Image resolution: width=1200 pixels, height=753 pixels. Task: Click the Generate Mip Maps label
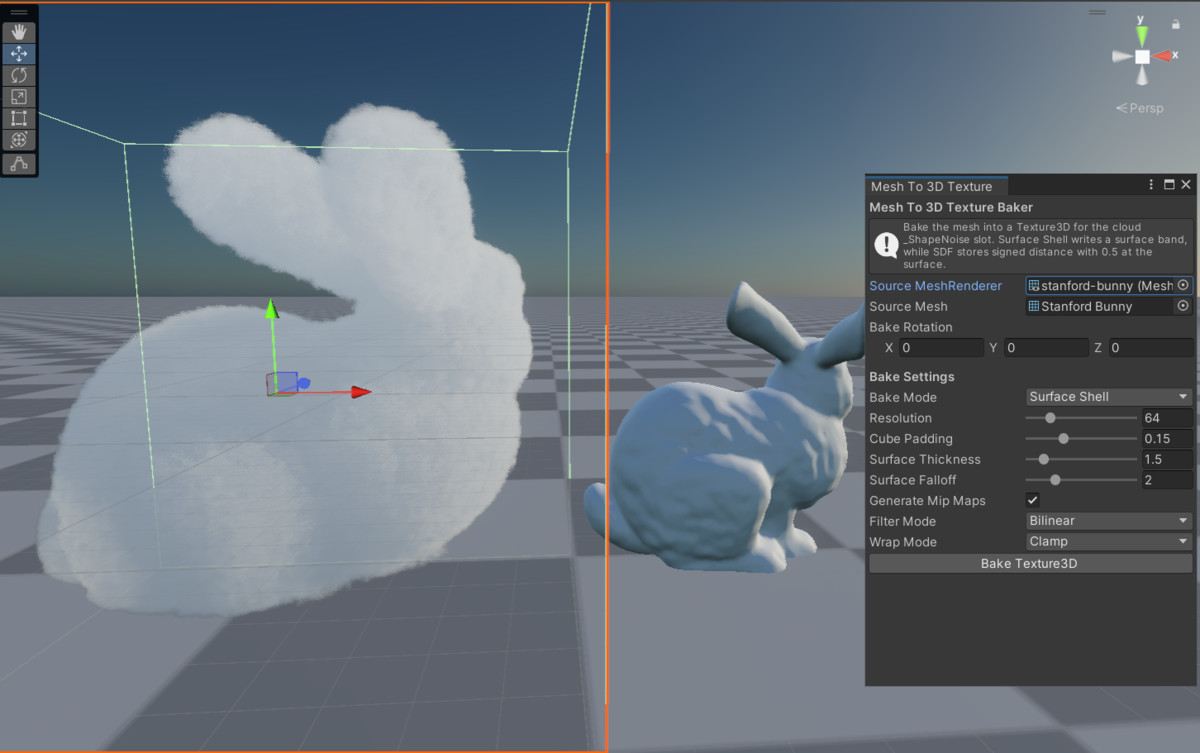(927, 501)
